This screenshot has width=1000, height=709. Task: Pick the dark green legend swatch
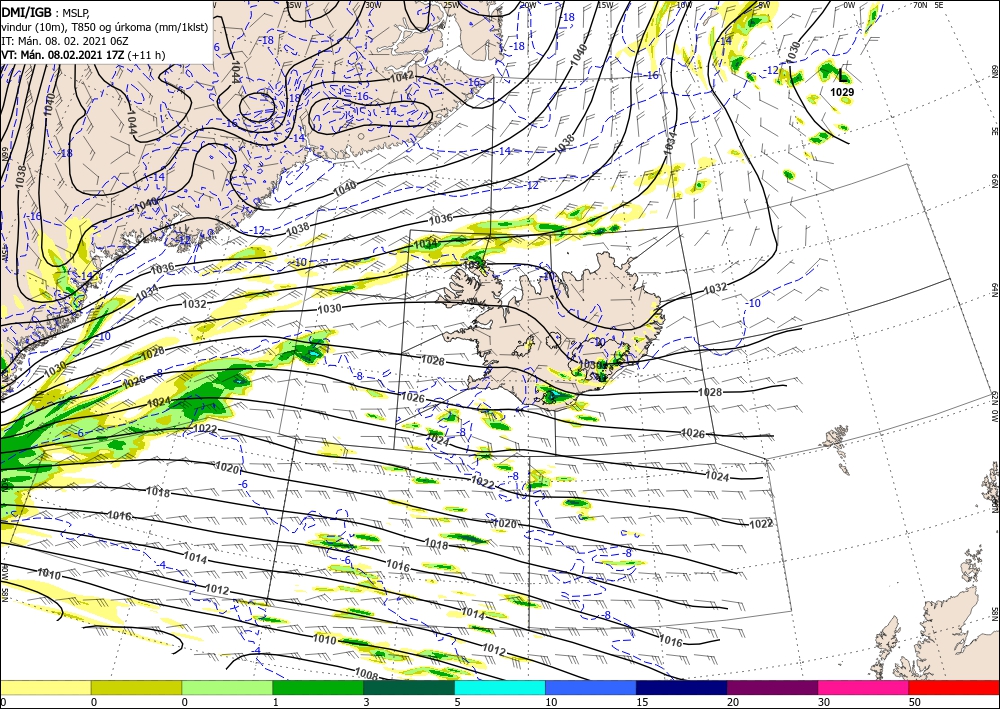tap(409, 687)
